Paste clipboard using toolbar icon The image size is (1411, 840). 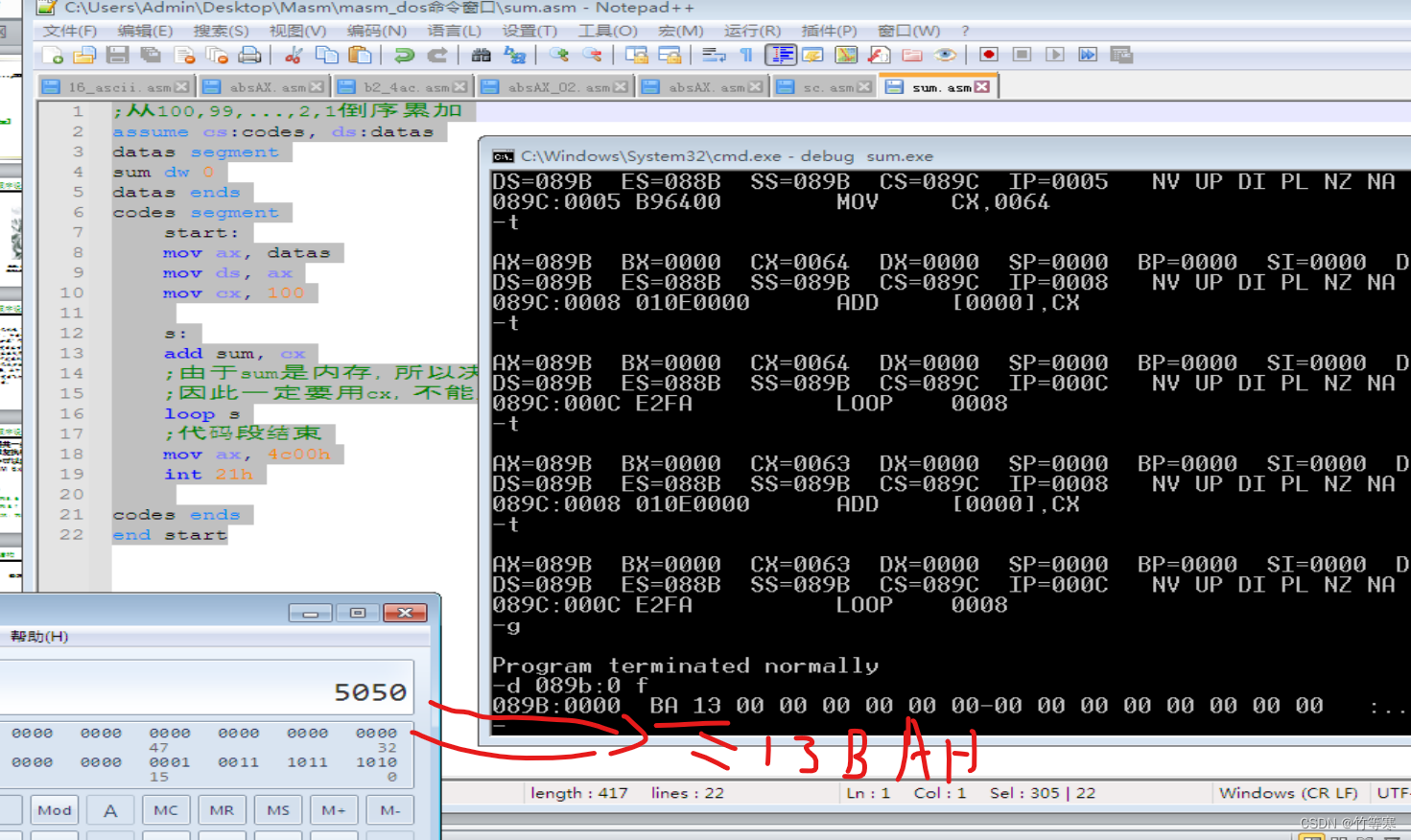coord(360,55)
